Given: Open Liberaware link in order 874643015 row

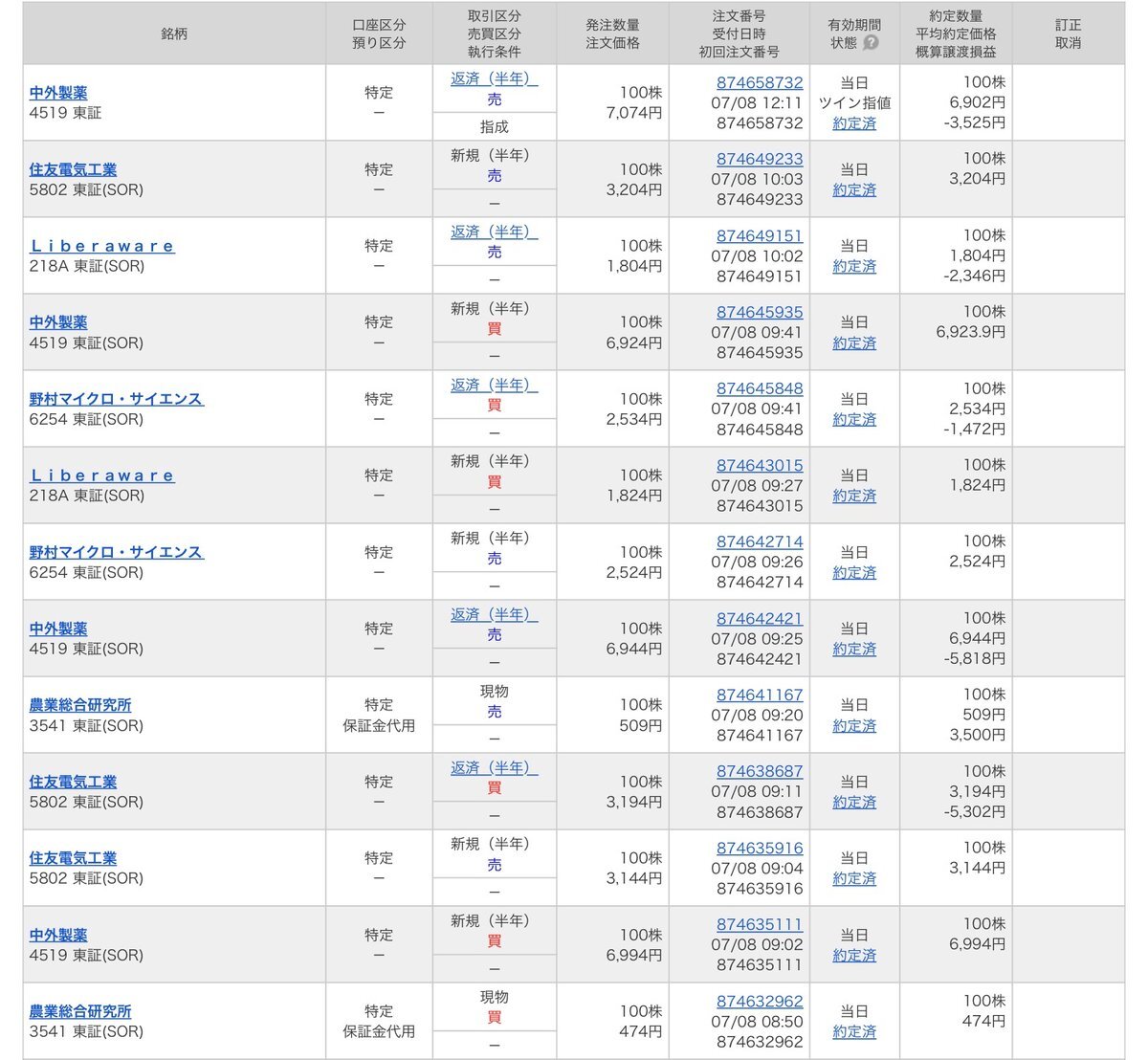Looking at the screenshot, I should click(102, 475).
